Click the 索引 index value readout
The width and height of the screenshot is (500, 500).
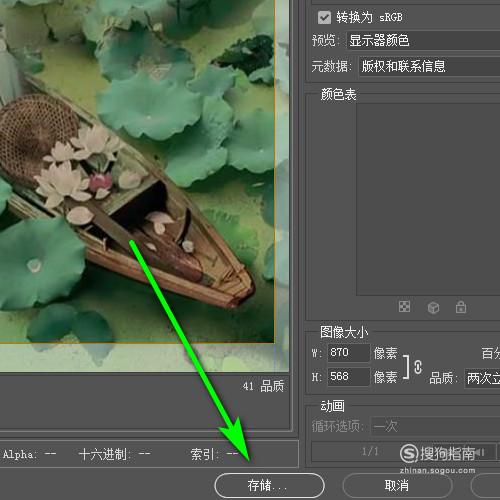click(214, 454)
